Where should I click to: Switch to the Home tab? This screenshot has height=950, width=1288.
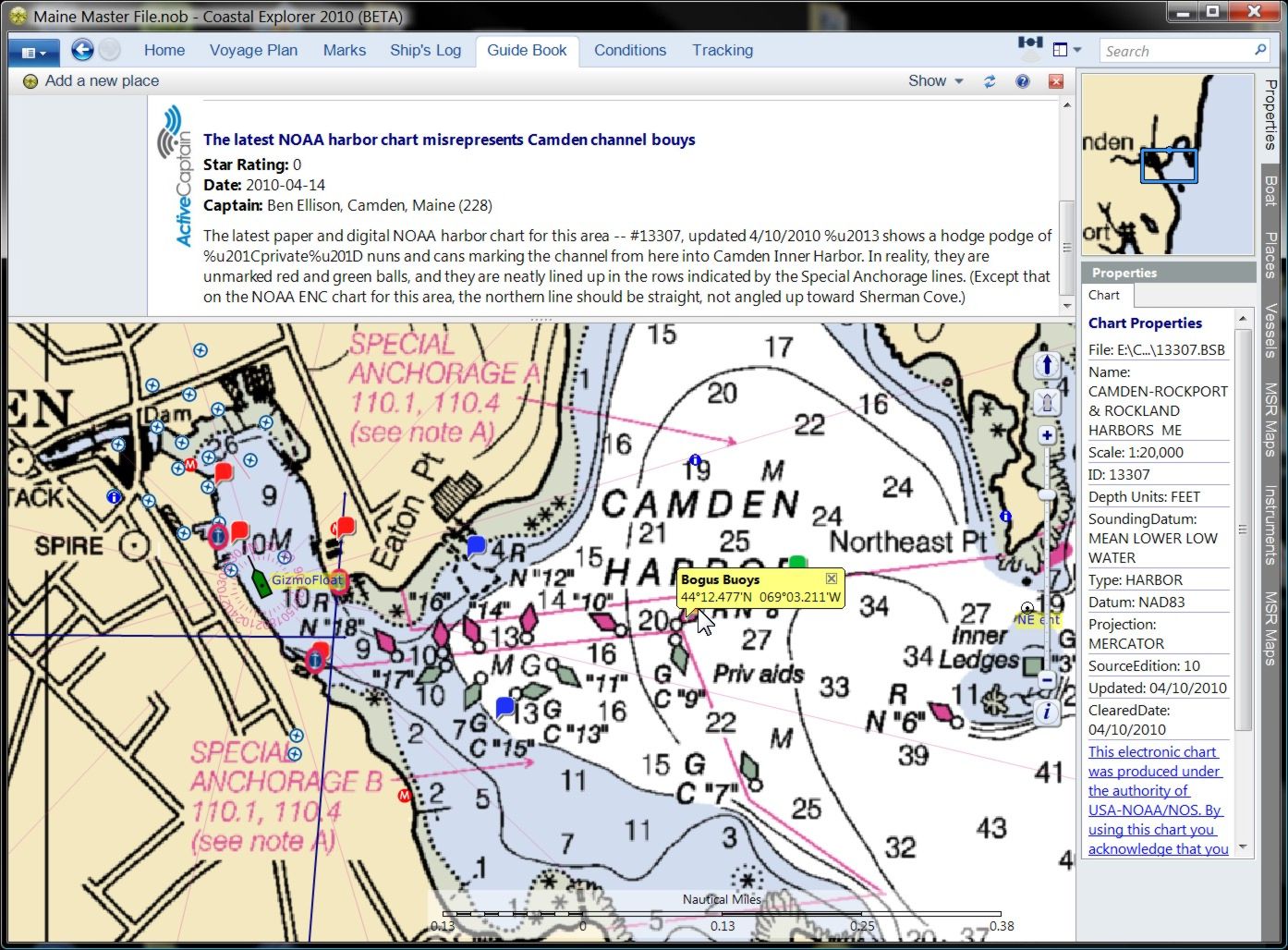pos(164,51)
